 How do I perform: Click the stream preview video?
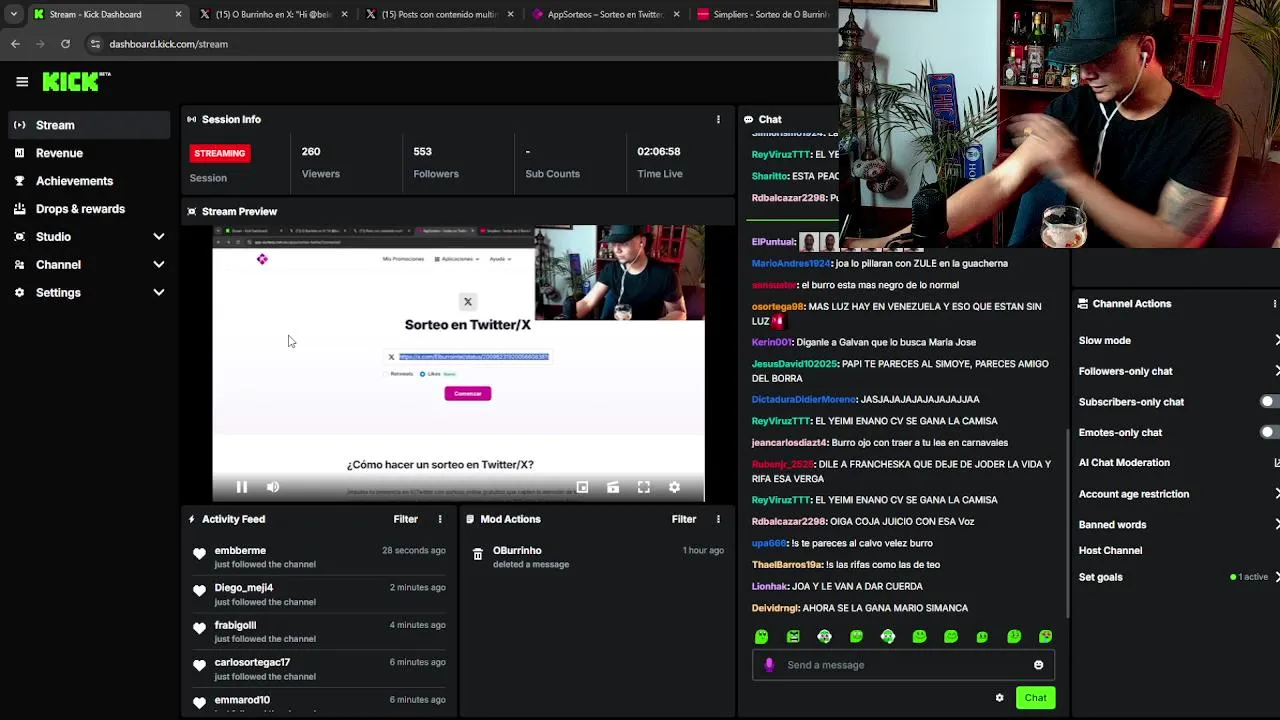point(458,363)
